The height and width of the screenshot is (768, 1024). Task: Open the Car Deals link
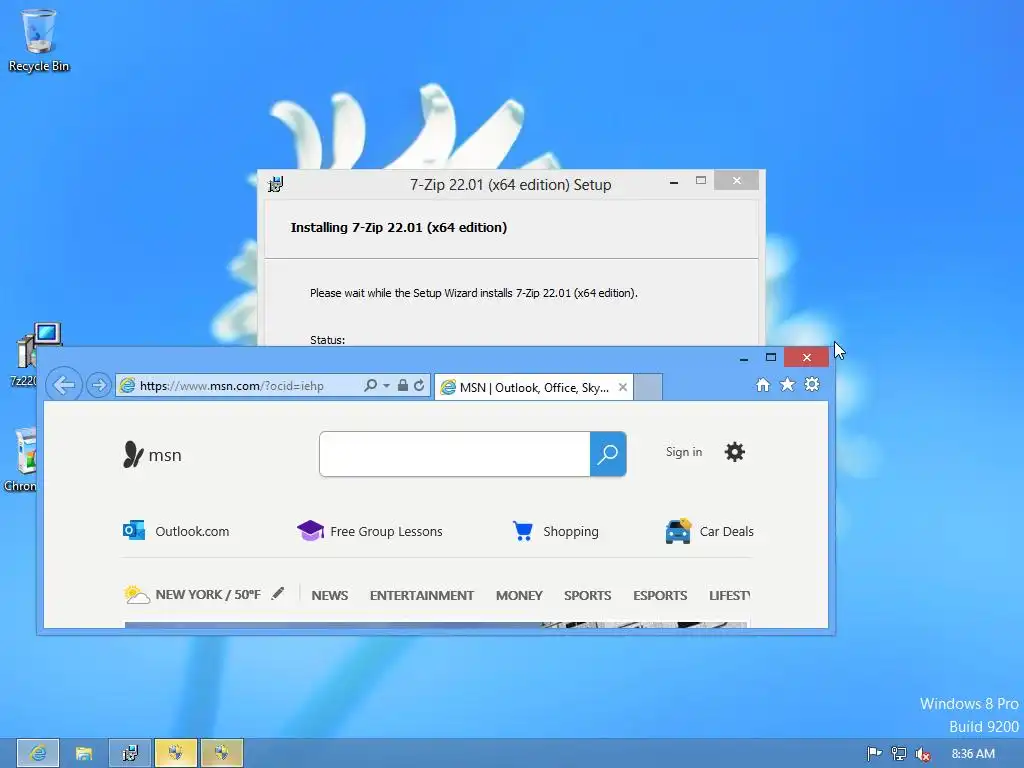click(x=726, y=532)
